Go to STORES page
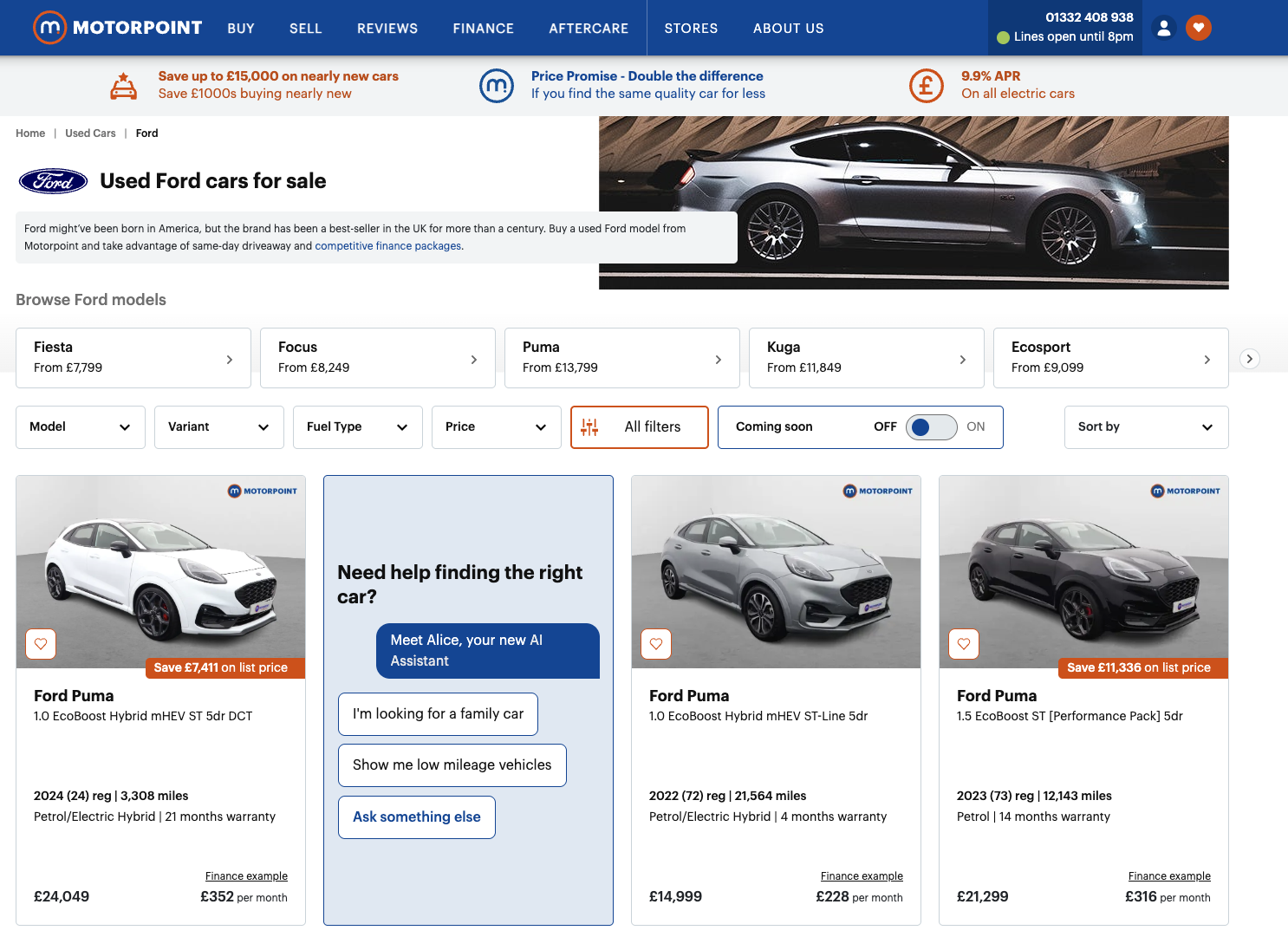Image resolution: width=1288 pixels, height=937 pixels. [x=691, y=29]
